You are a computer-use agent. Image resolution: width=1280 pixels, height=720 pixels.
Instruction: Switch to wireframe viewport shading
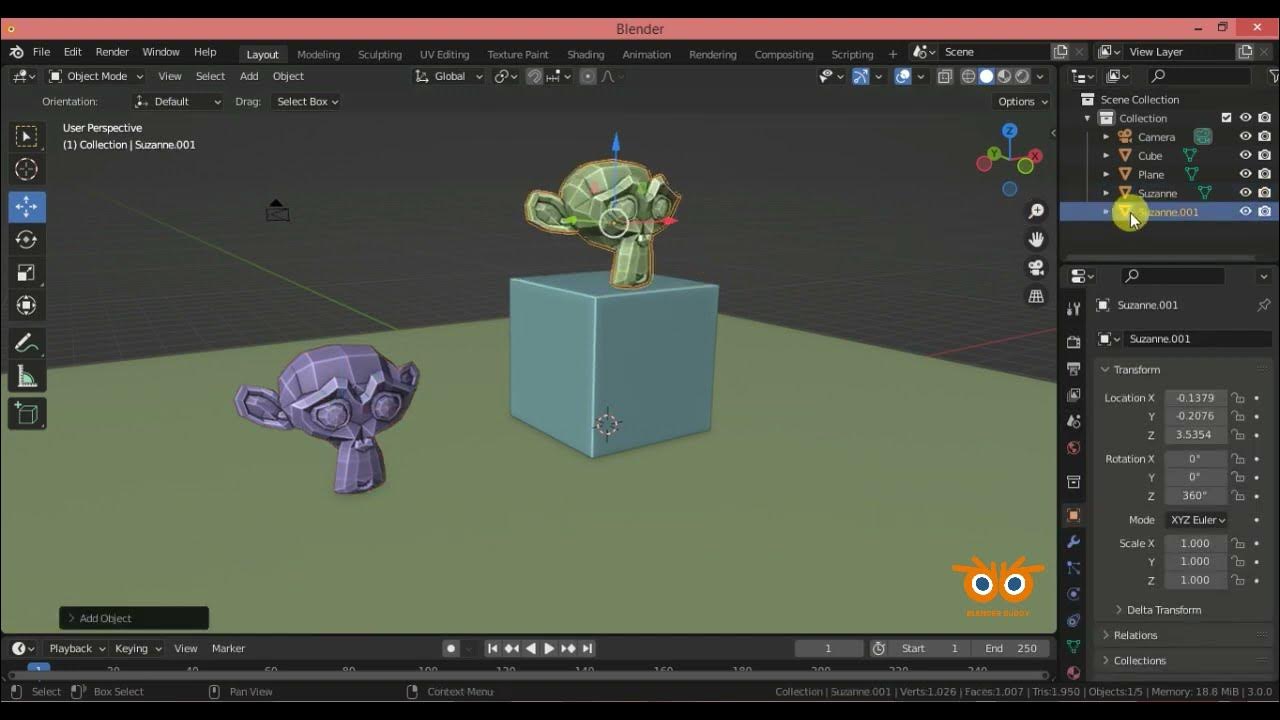click(x=968, y=76)
